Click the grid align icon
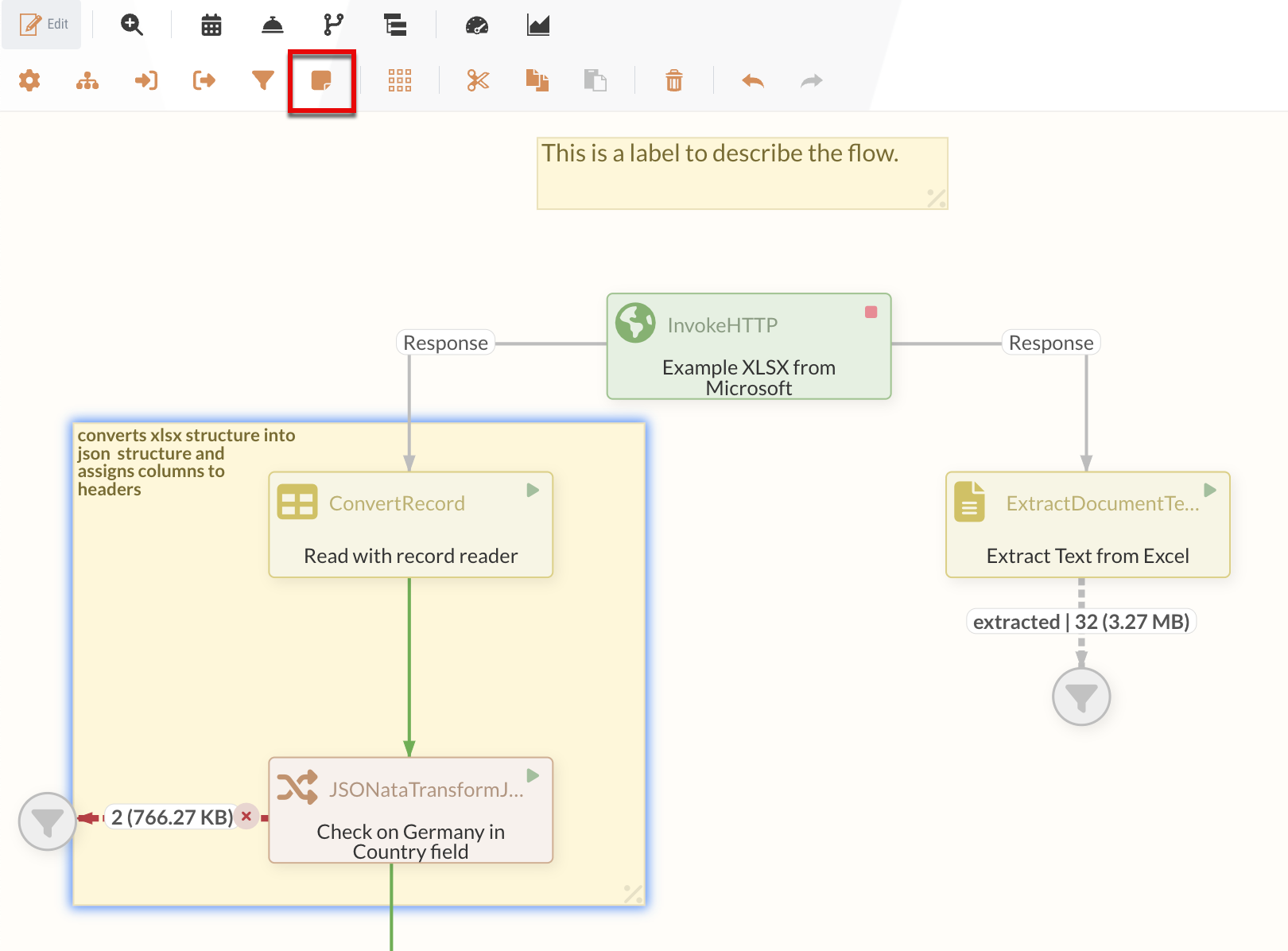Viewport: 1288px width, 951px height. [x=400, y=80]
